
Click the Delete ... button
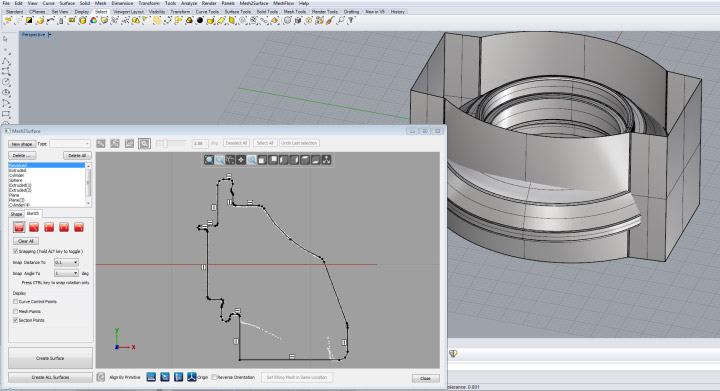[x=22, y=156]
